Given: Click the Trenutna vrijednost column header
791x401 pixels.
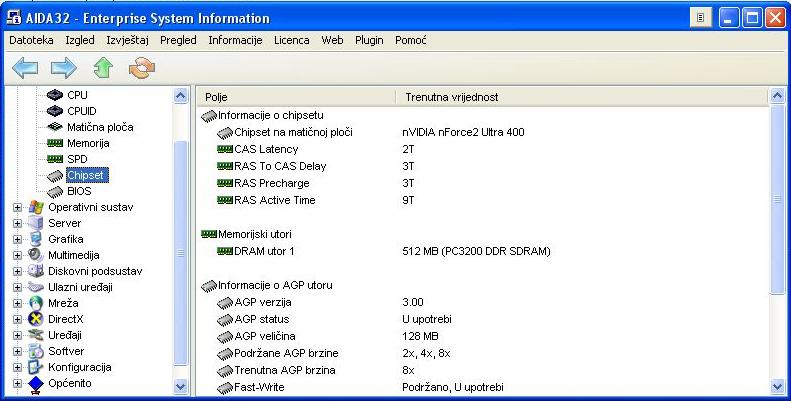Looking at the screenshot, I should tap(452, 97).
